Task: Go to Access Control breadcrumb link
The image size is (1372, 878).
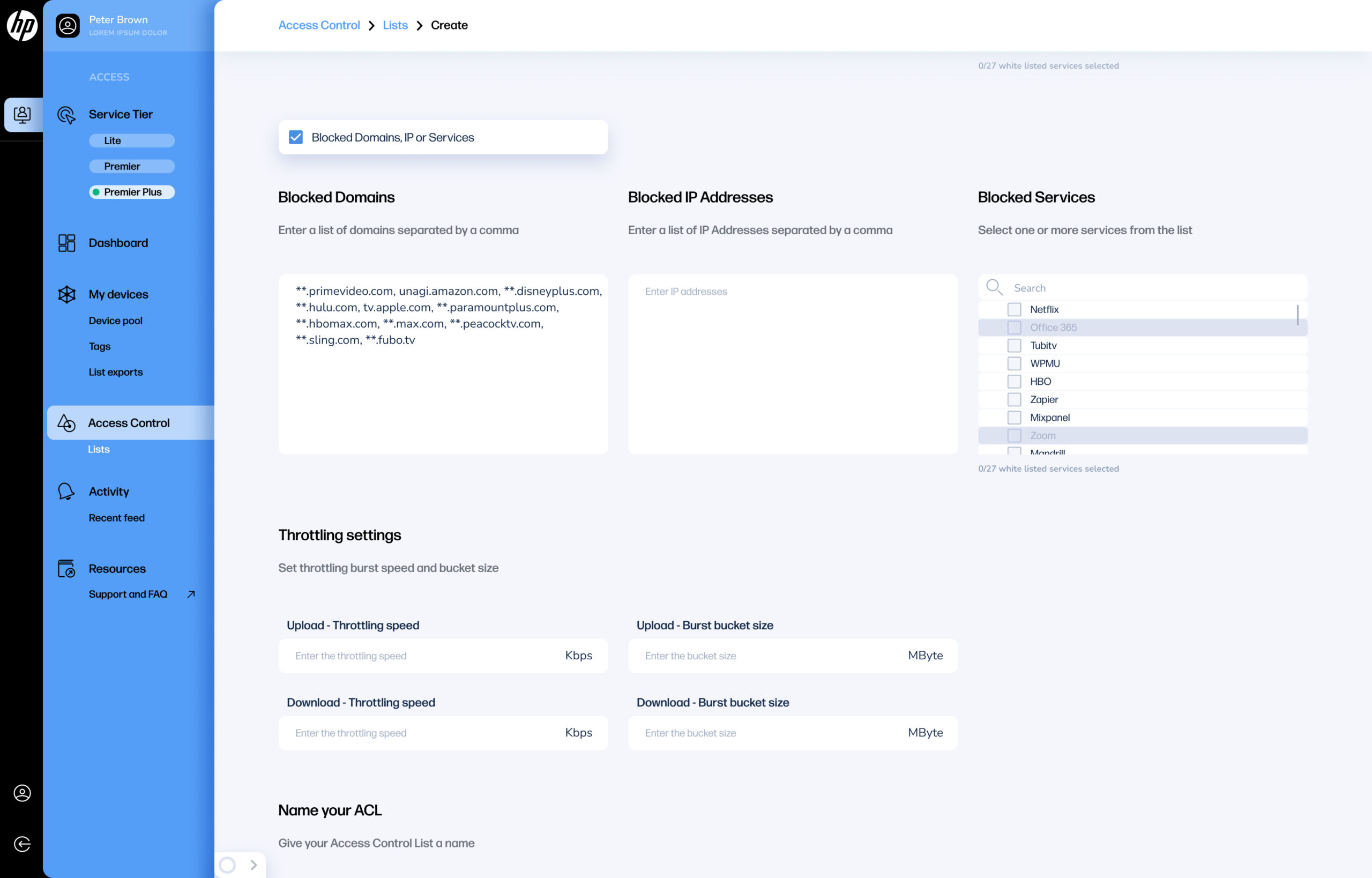Action: (x=319, y=25)
